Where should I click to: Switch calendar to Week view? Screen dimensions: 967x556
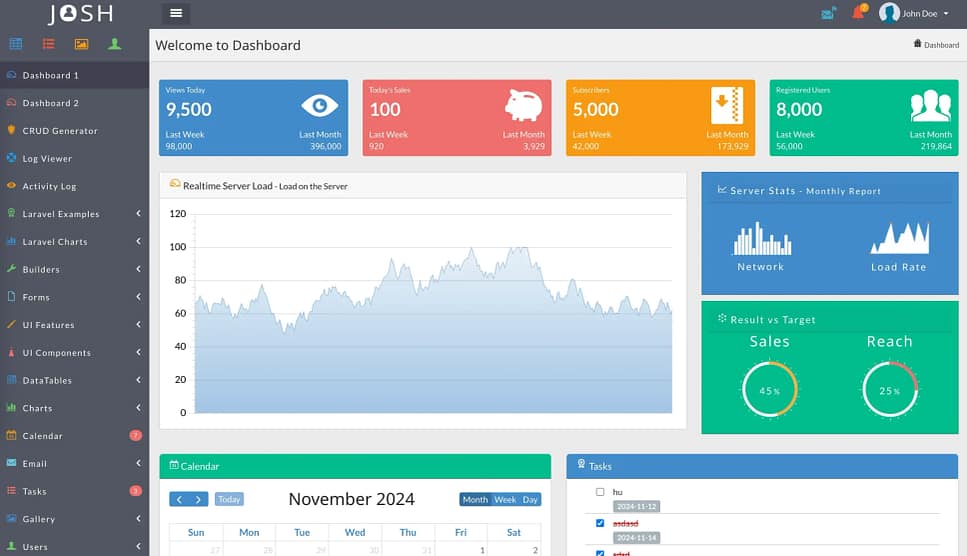coord(505,500)
